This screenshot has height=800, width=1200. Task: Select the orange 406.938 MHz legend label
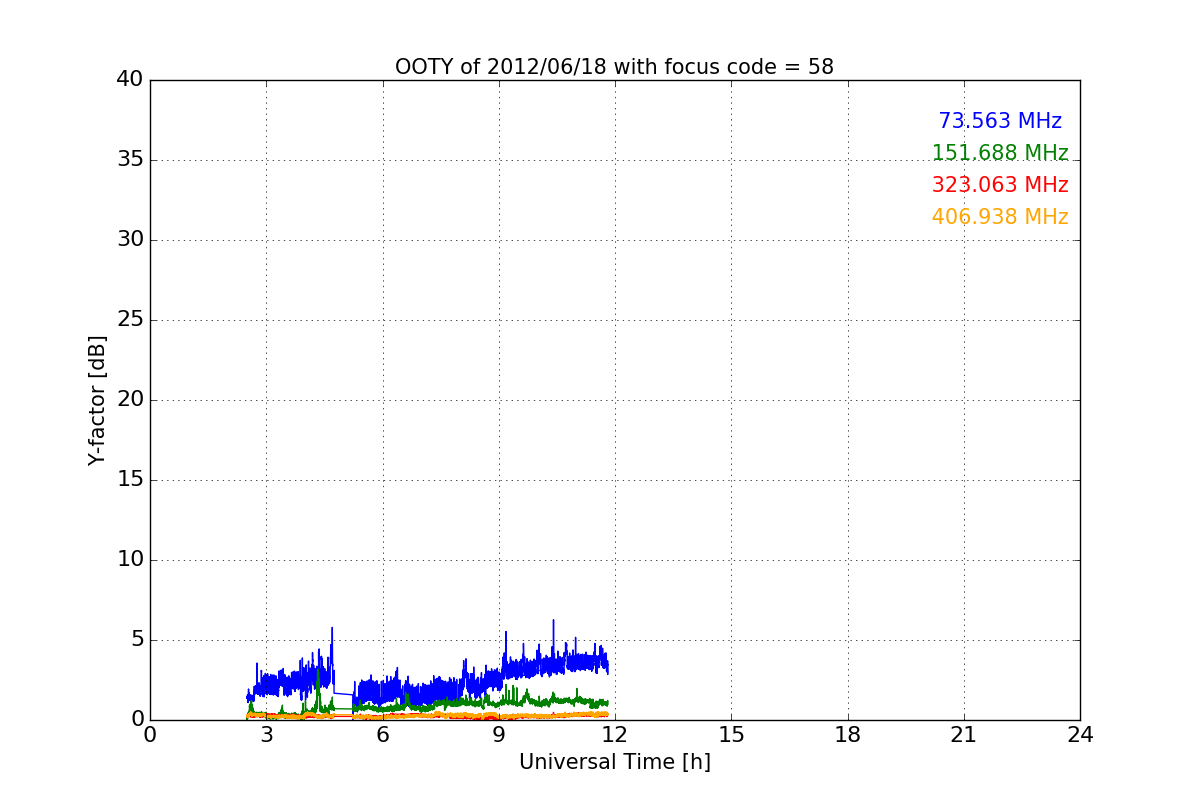(x=1000, y=217)
